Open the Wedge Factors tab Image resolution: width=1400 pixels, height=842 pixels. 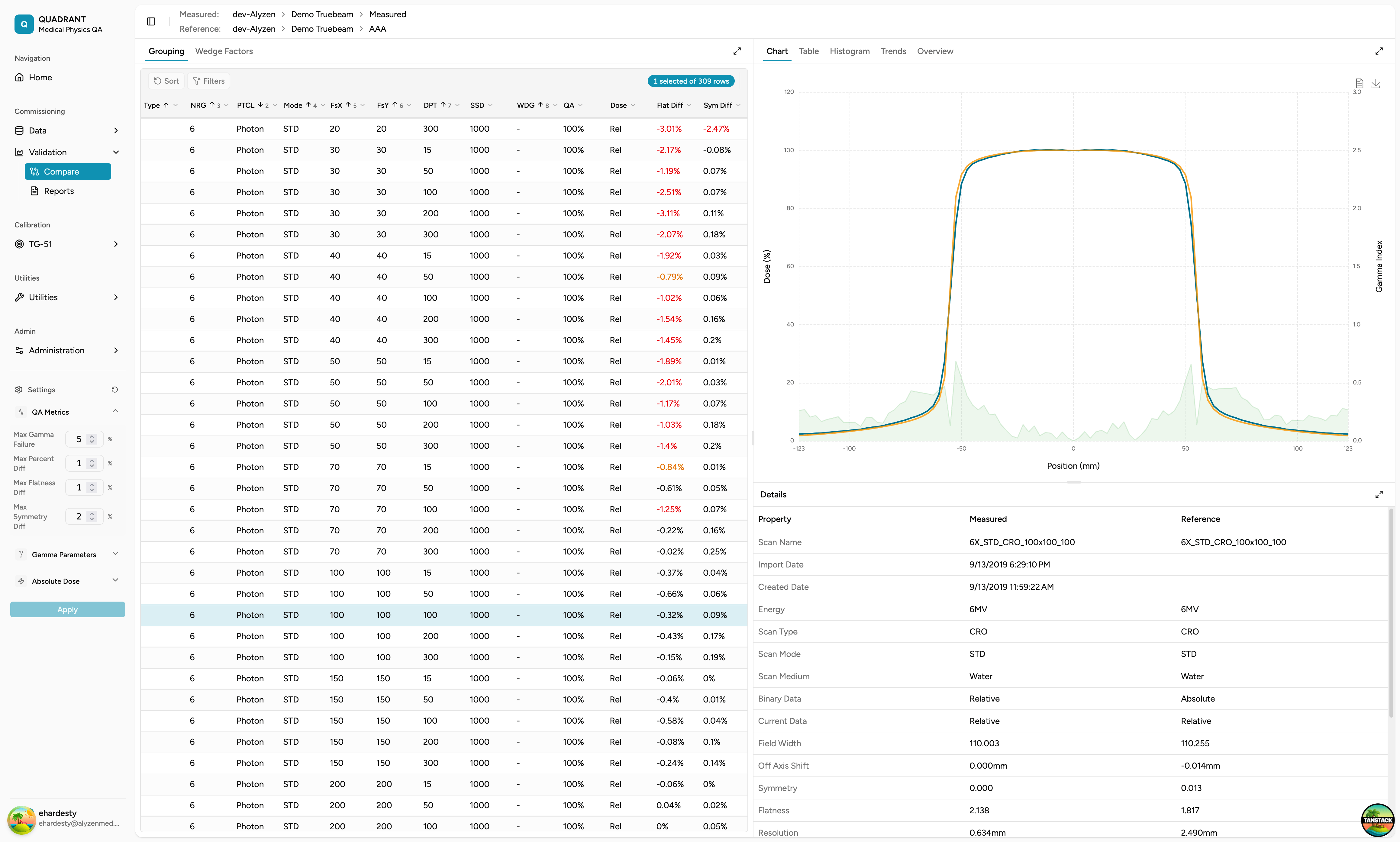click(224, 51)
